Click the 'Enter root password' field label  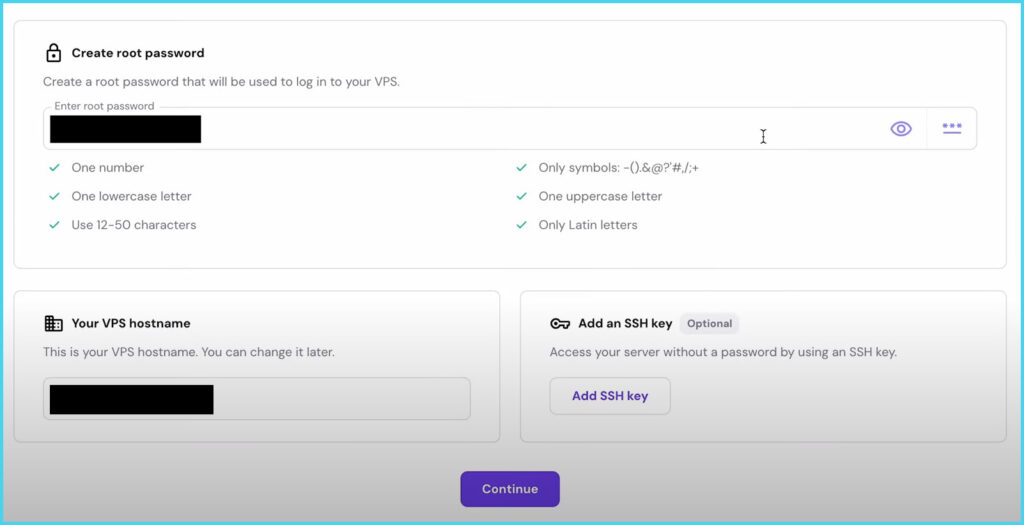[104, 106]
